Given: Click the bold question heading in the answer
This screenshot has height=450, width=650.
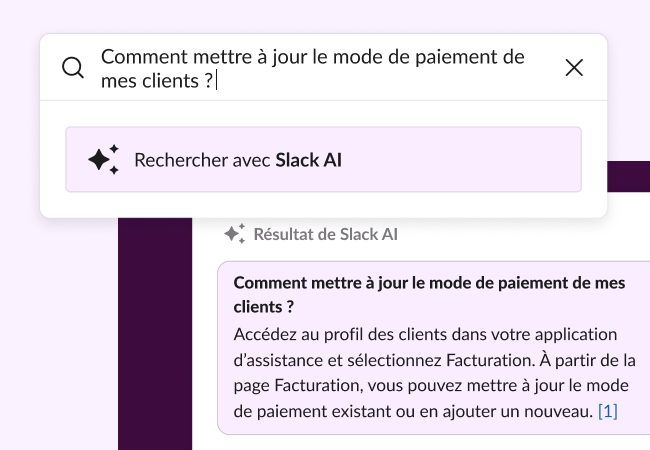Looking at the screenshot, I should (429, 283).
